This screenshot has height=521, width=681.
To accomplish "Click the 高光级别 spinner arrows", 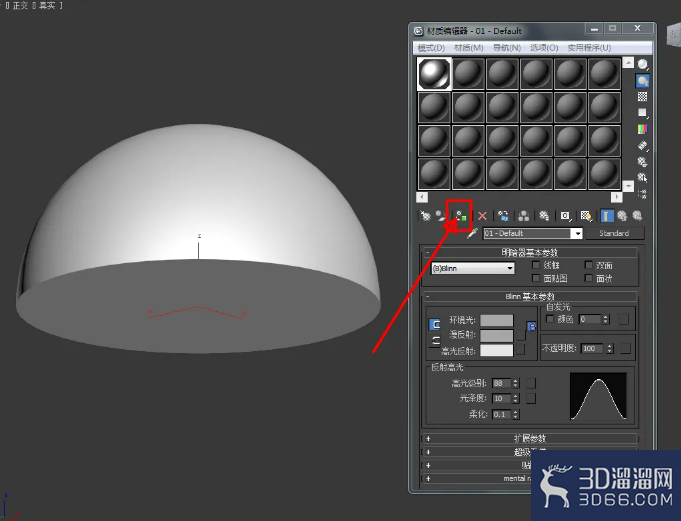I will (x=516, y=383).
